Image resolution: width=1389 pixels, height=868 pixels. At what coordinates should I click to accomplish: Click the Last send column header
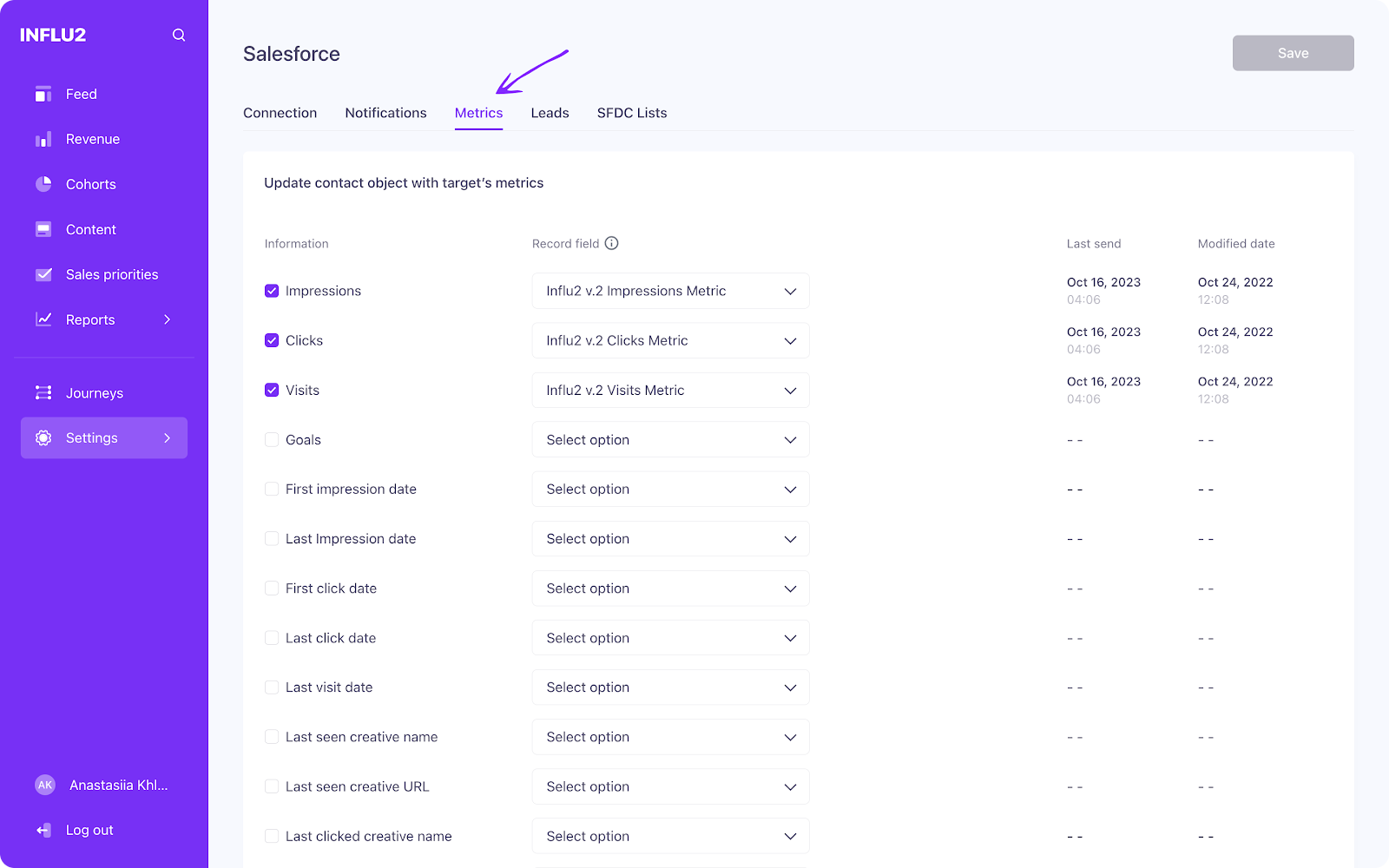click(x=1094, y=244)
